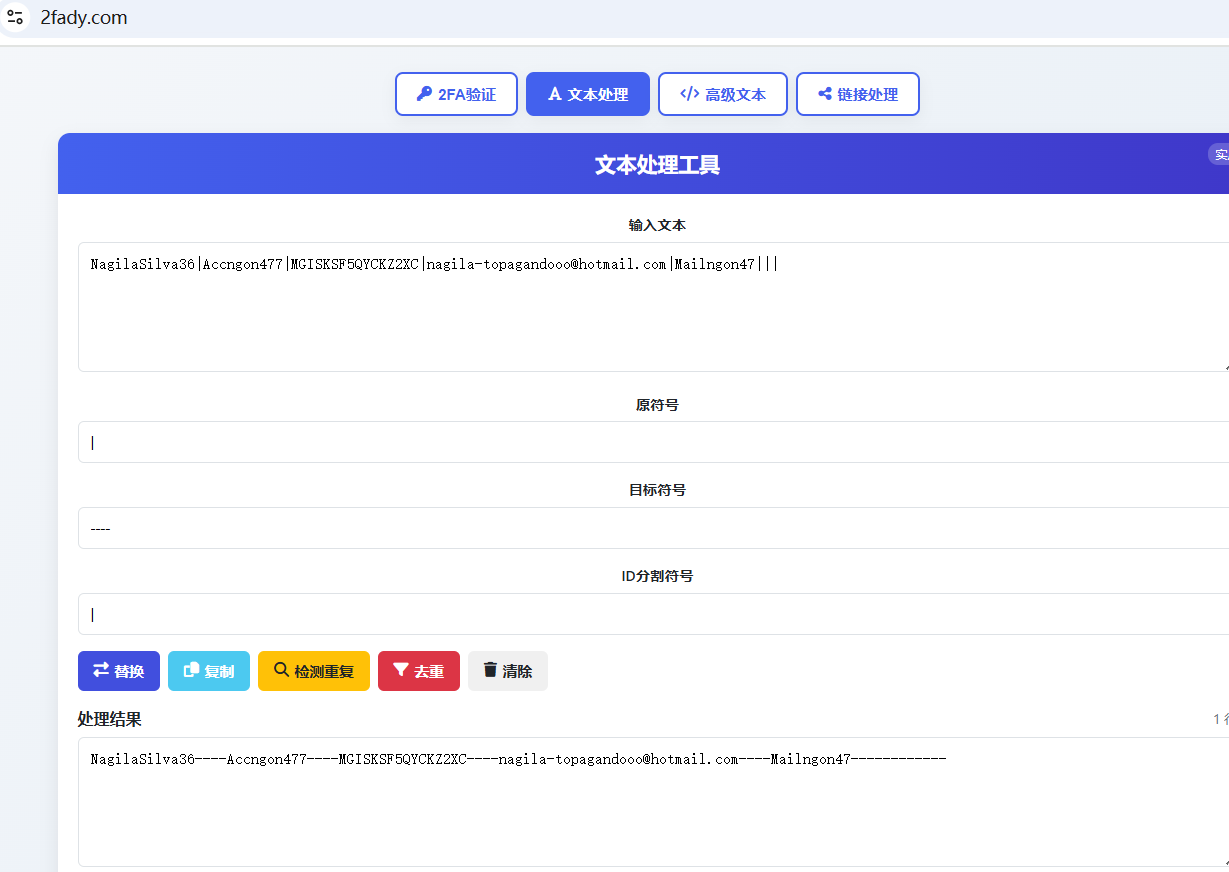Click the badge at header's top-right corner
This screenshot has width=1229, height=872.
click(x=1220, y=155)
